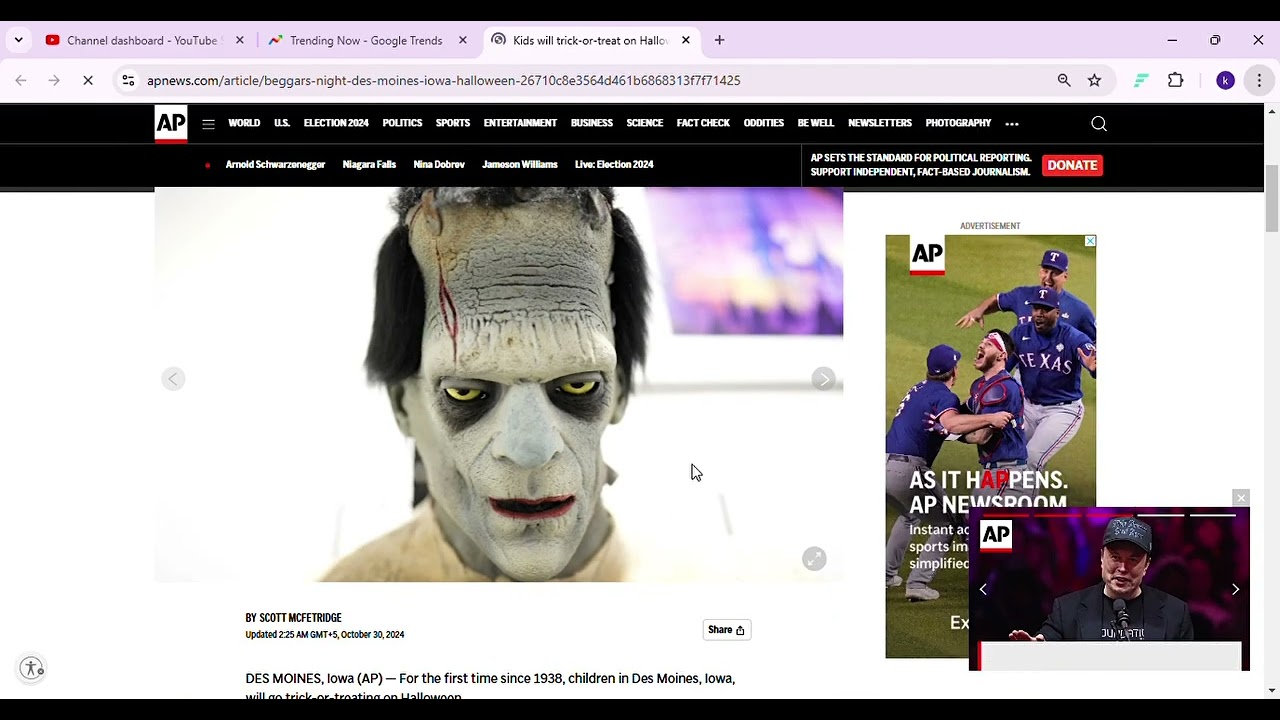The width and height of the screenshot is (1280, 720).
Task: Open the PHOTOGRAPHY section
Action: point(958,123)
